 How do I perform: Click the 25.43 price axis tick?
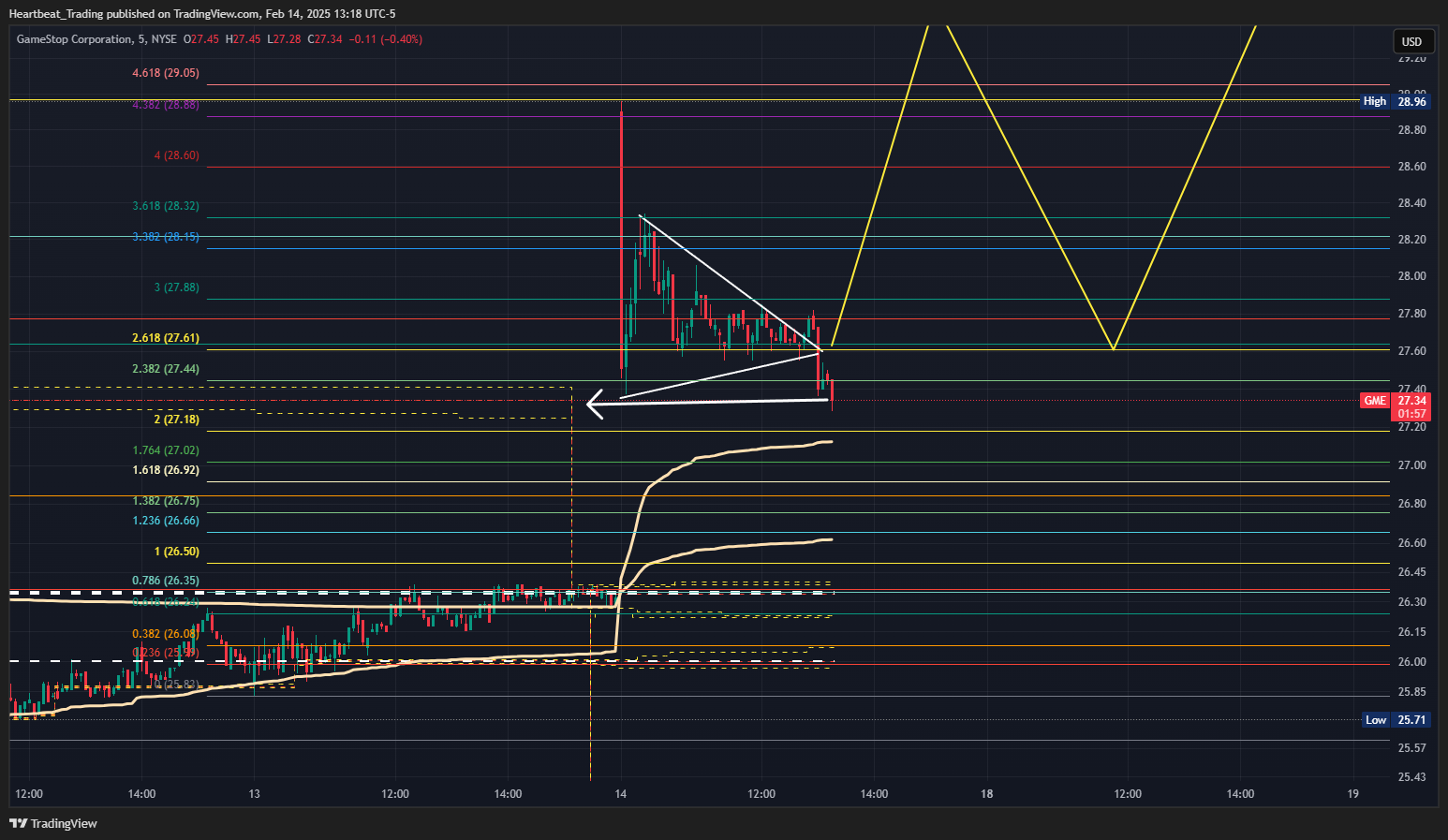[1412, 777]
